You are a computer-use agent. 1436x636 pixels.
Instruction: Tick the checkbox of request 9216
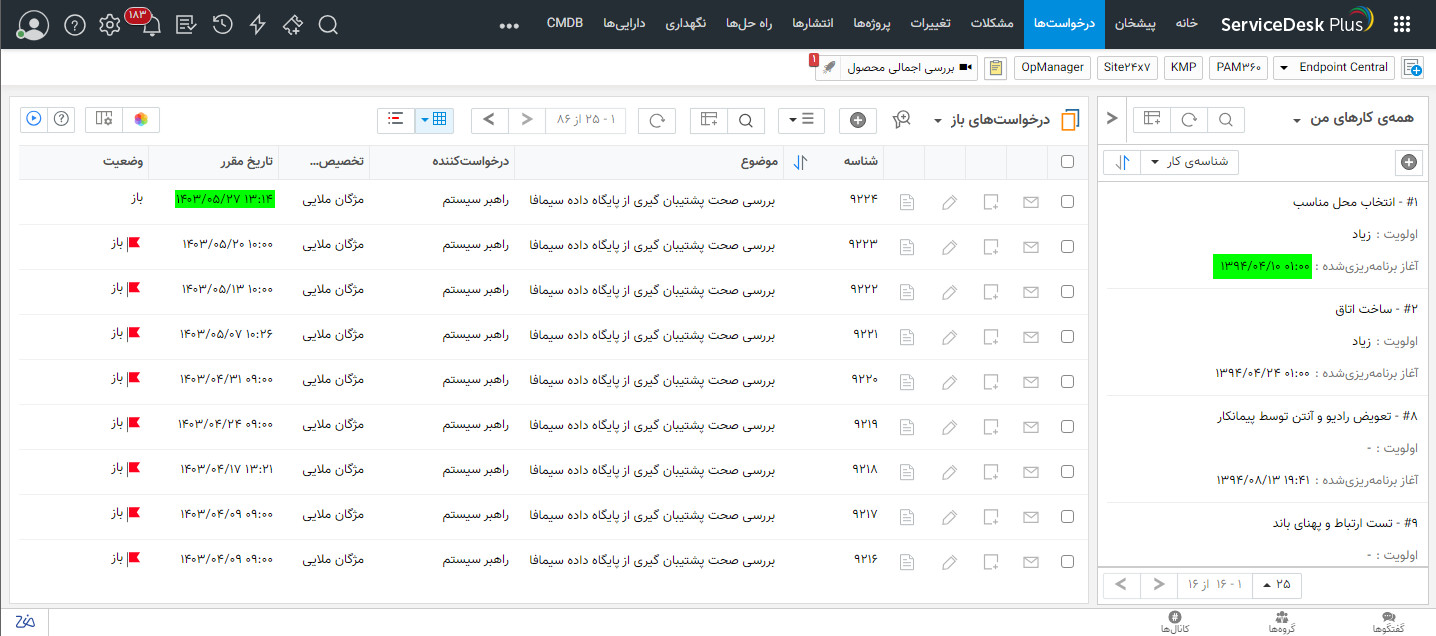point(1067,561)
